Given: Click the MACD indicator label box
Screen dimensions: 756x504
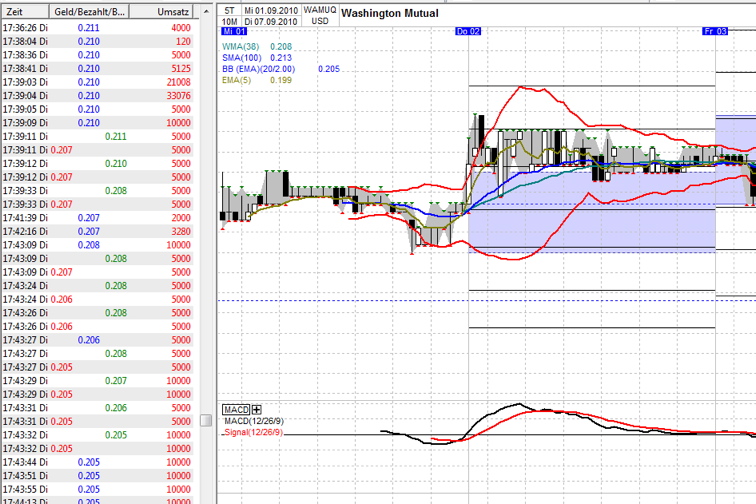Looking at the screenshot, I should [236, 409].
